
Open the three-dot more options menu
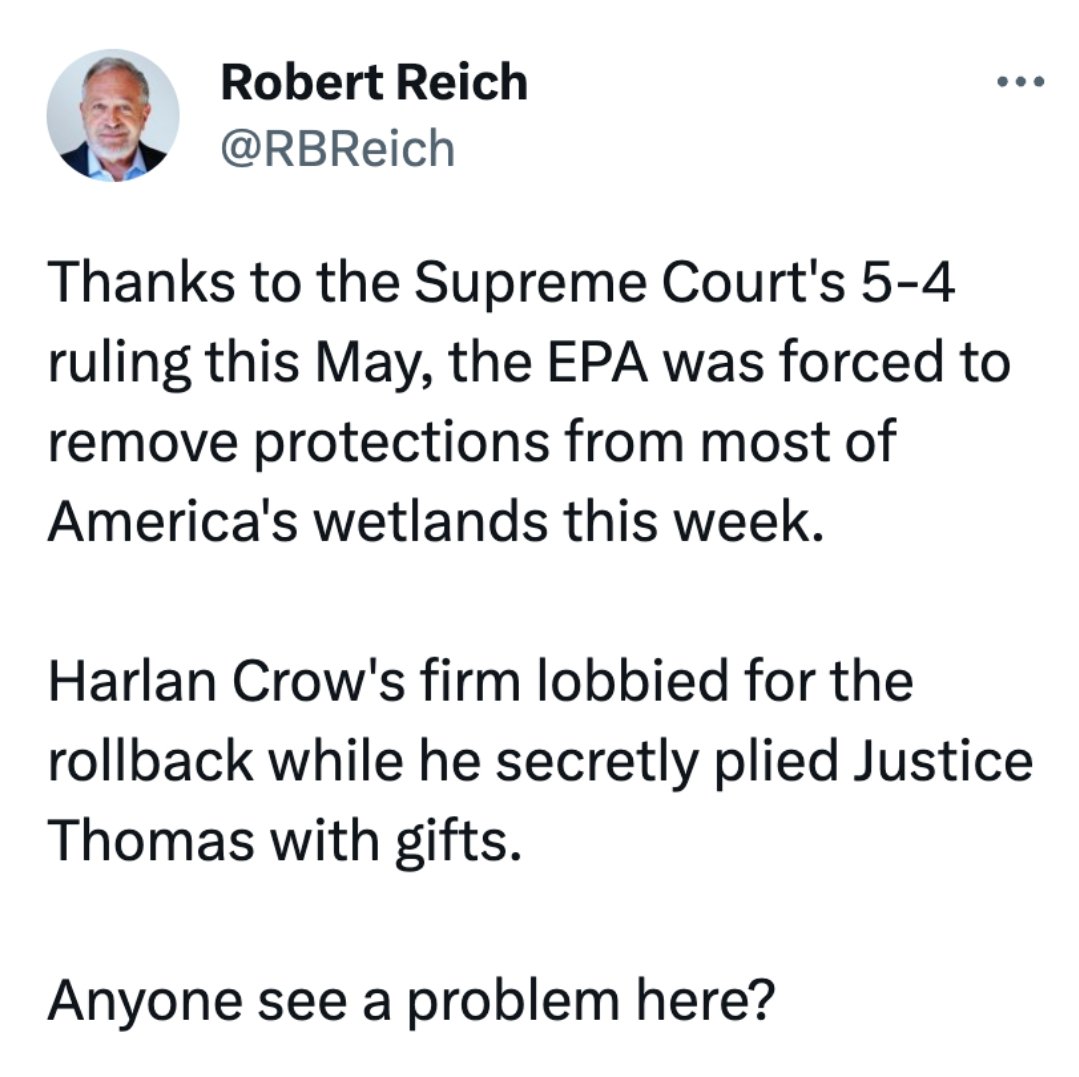[x=1021, y=82]
